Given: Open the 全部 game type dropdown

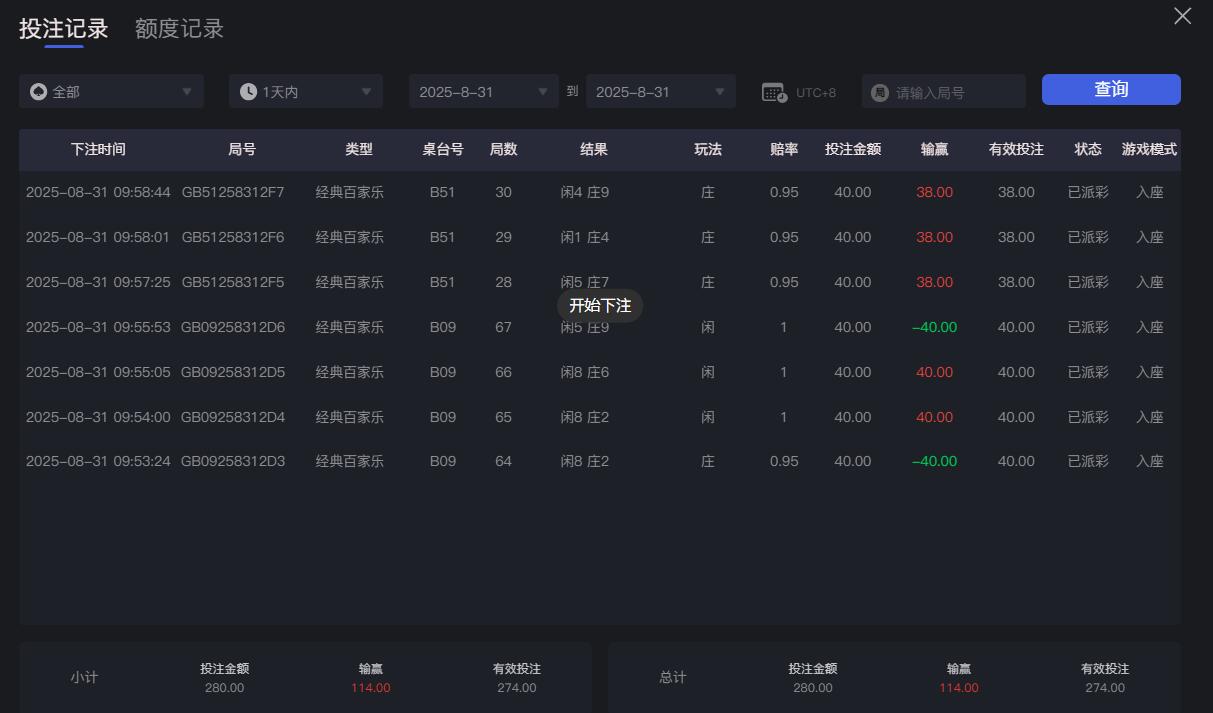Looking at the screenshot, I should pyautogui.click(x=110, y=90).
